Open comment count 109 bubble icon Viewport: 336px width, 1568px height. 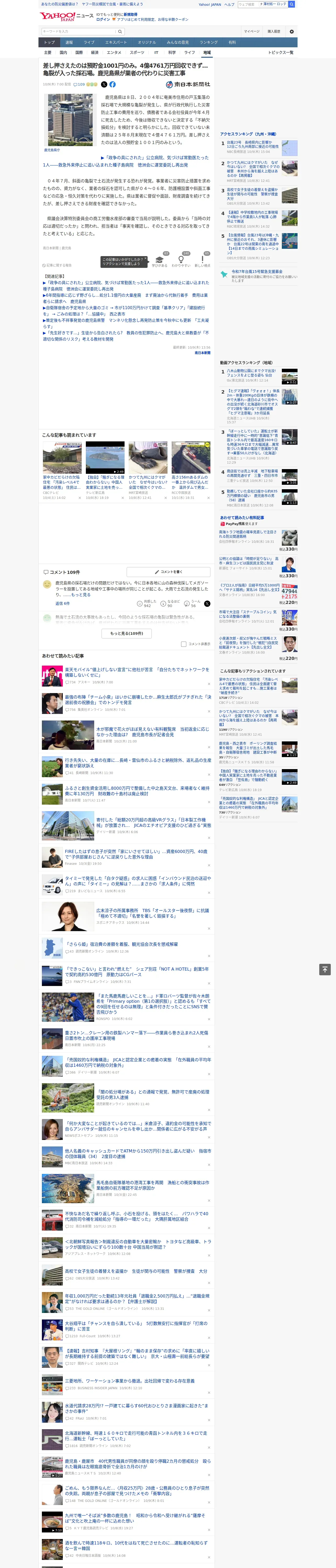[79, 85]
